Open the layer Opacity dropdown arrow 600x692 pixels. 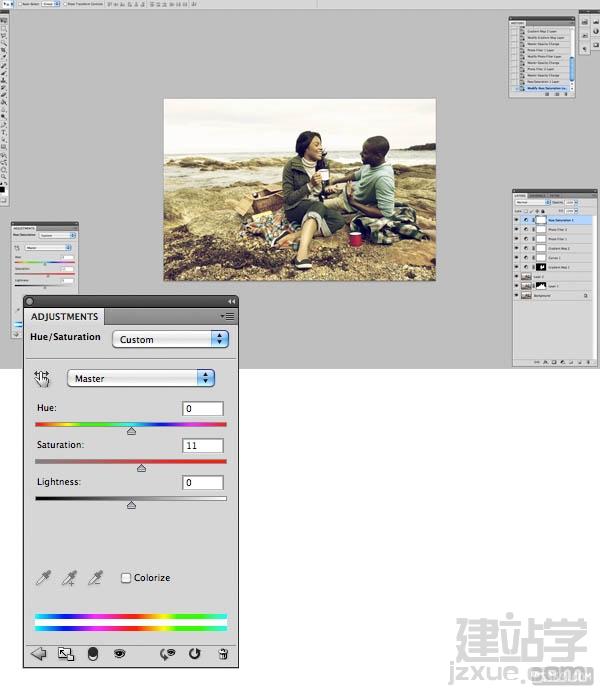coord(576,202)
